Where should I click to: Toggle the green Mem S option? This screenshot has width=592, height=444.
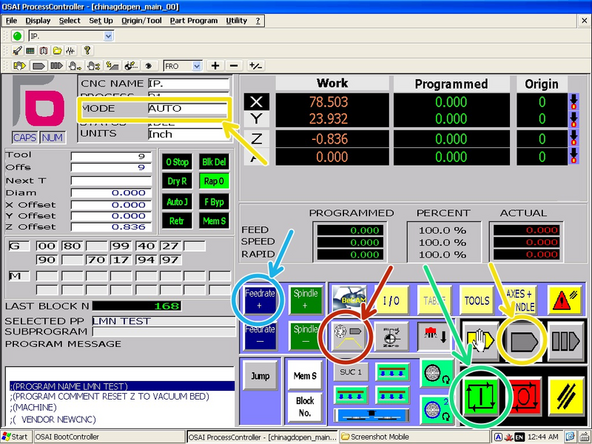pos(214,221)
